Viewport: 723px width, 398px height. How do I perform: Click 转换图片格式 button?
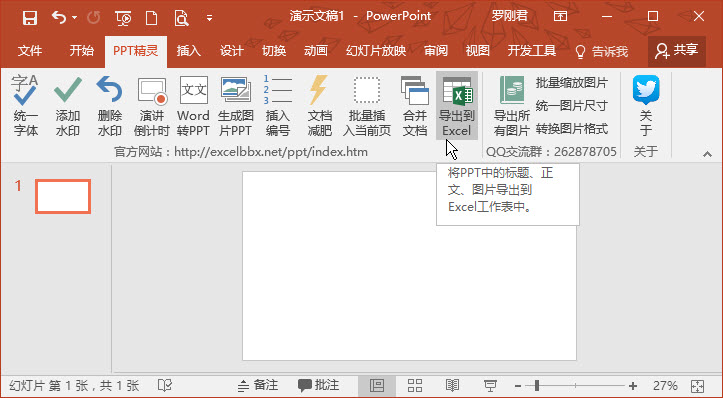(x=572, y=129)
